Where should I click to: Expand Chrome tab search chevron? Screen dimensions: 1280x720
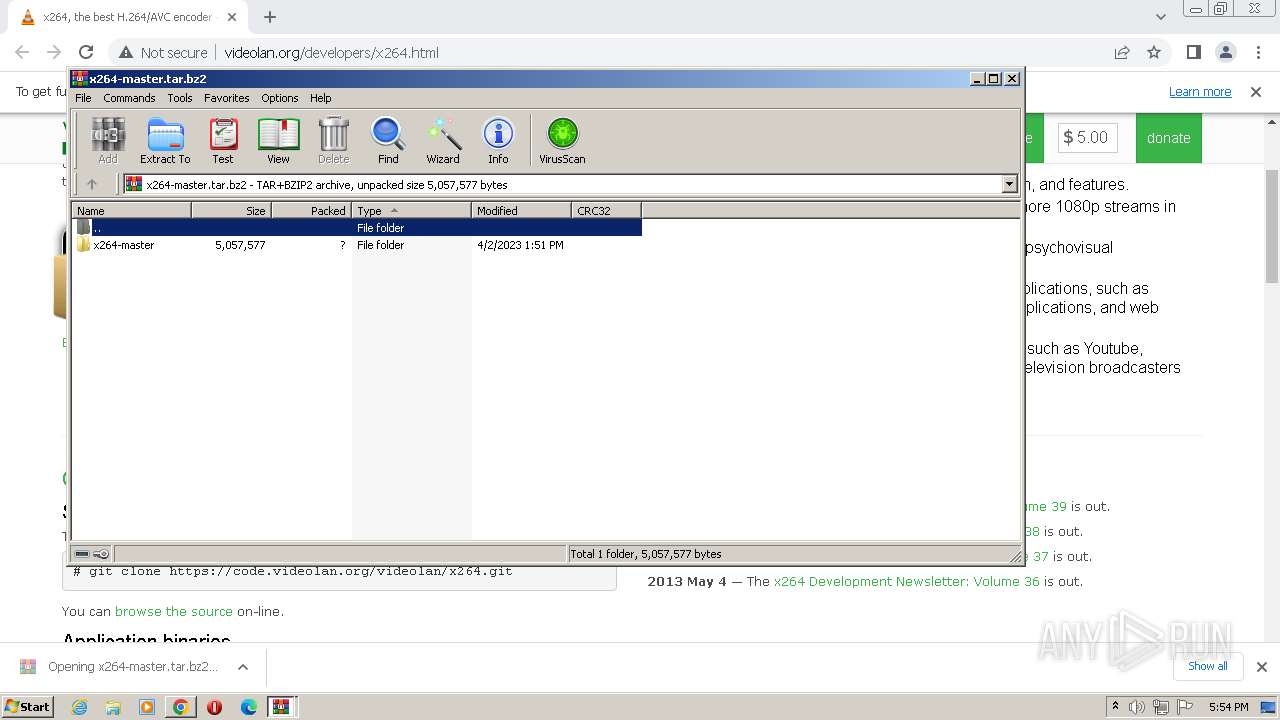pos(1160,17)
